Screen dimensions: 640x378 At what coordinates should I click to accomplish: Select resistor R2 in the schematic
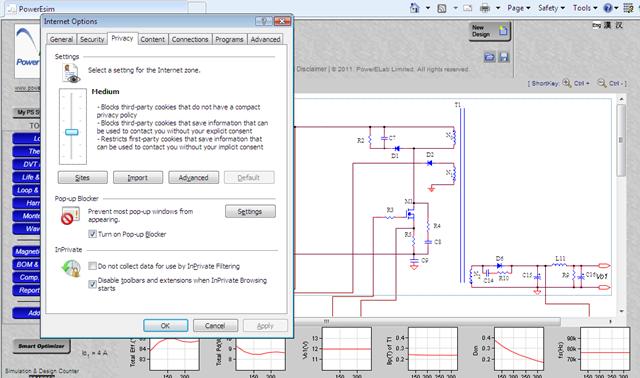[370, 140]
